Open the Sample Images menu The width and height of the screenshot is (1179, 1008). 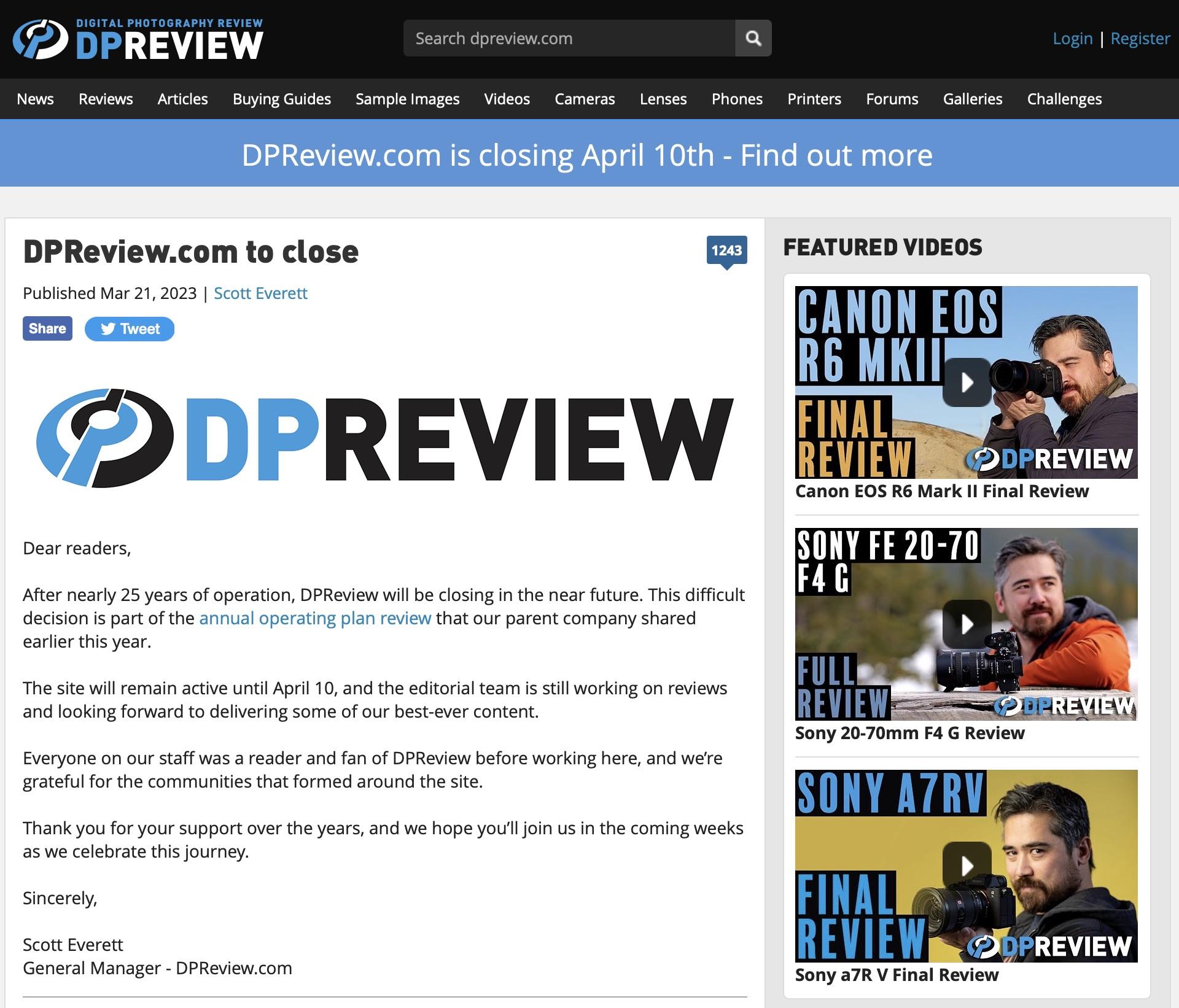[407, 99]
